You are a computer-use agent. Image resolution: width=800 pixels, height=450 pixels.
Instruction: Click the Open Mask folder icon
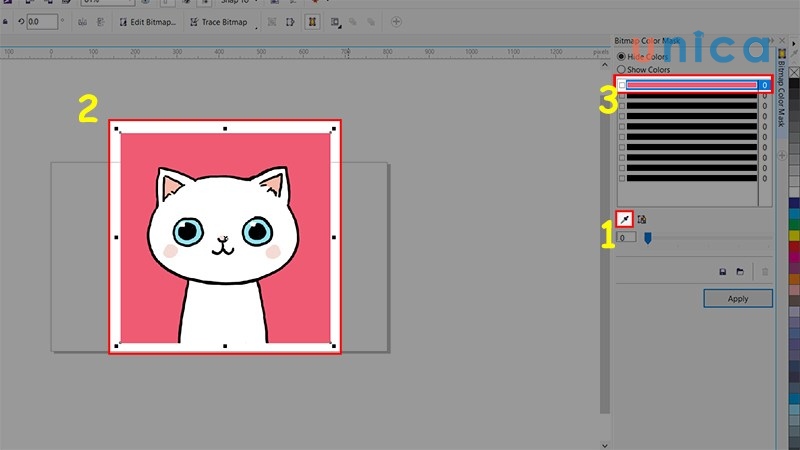point(740,271)
